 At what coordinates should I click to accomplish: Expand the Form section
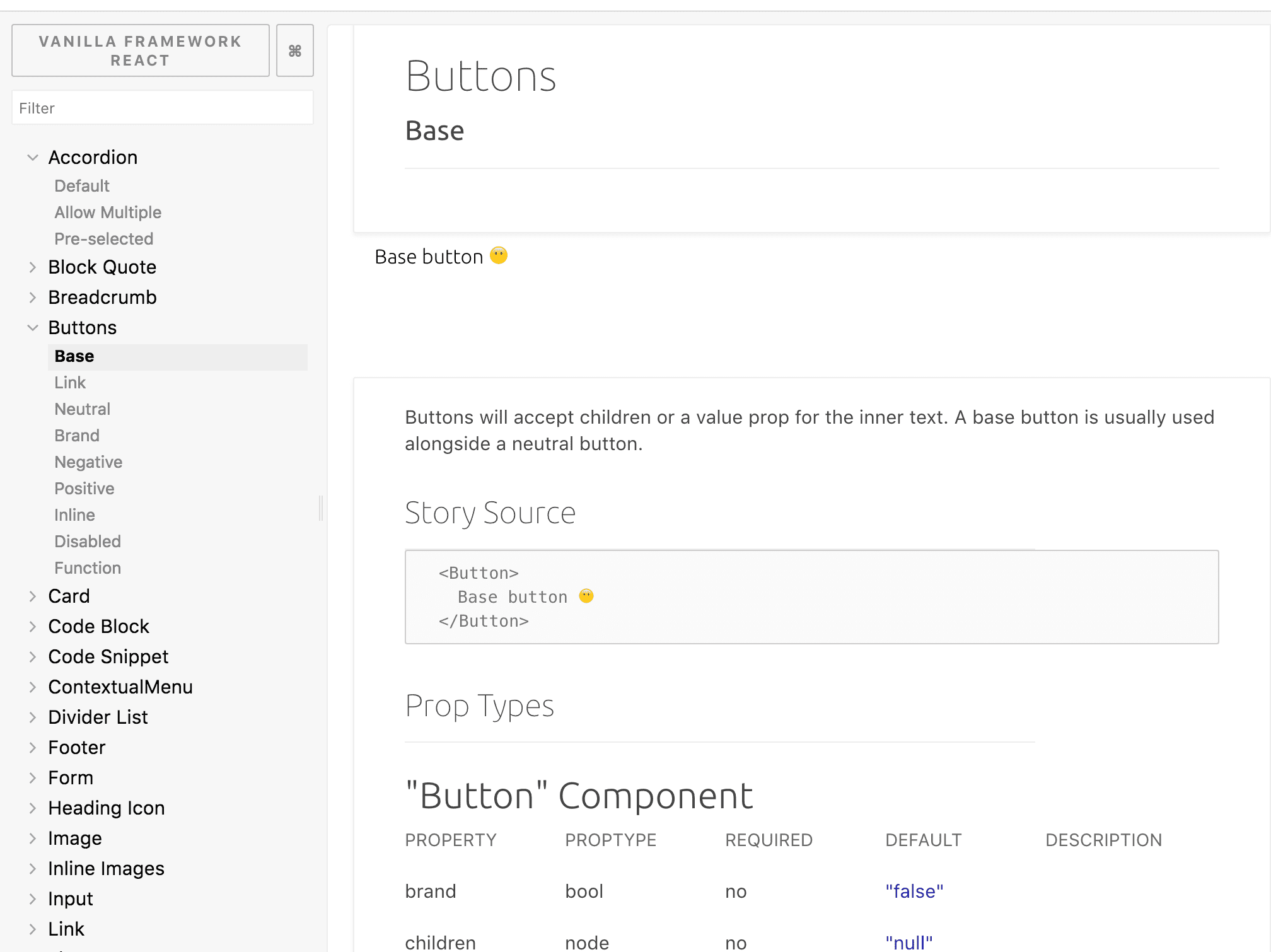click(71, 777)
